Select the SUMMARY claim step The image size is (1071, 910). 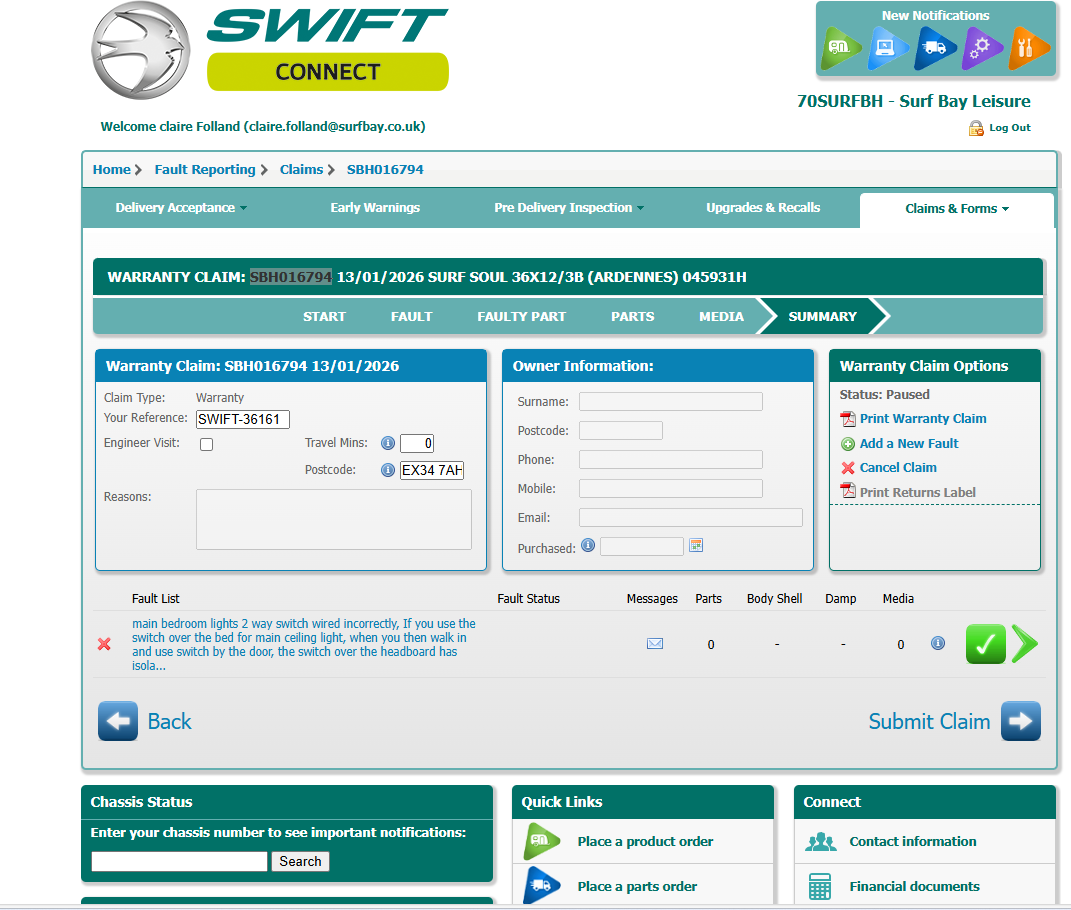pos(822,316)
